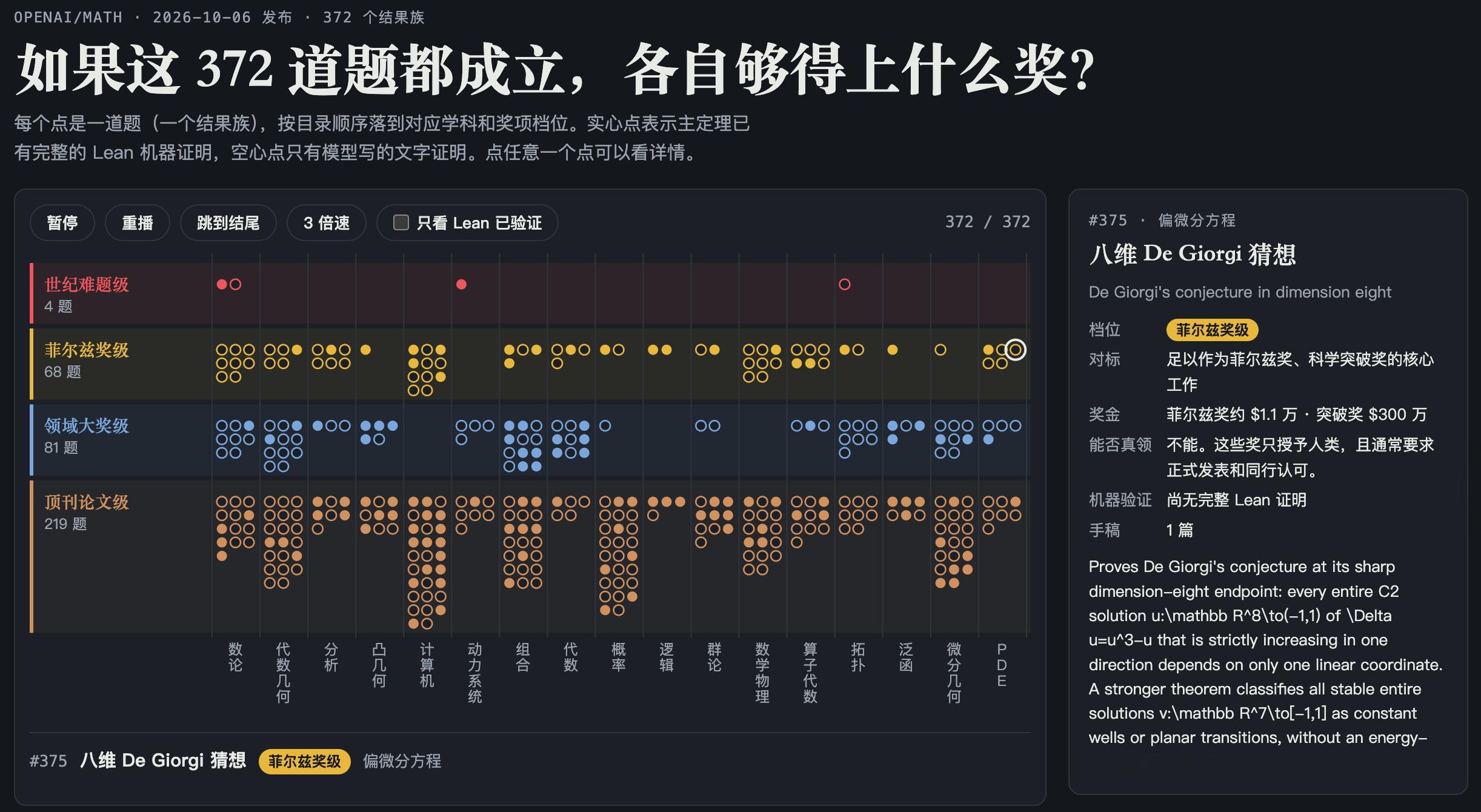
Task: Select the lone yellow dot under 凸几何 in 菲尔兹奖级
Action: click(365, 350)
